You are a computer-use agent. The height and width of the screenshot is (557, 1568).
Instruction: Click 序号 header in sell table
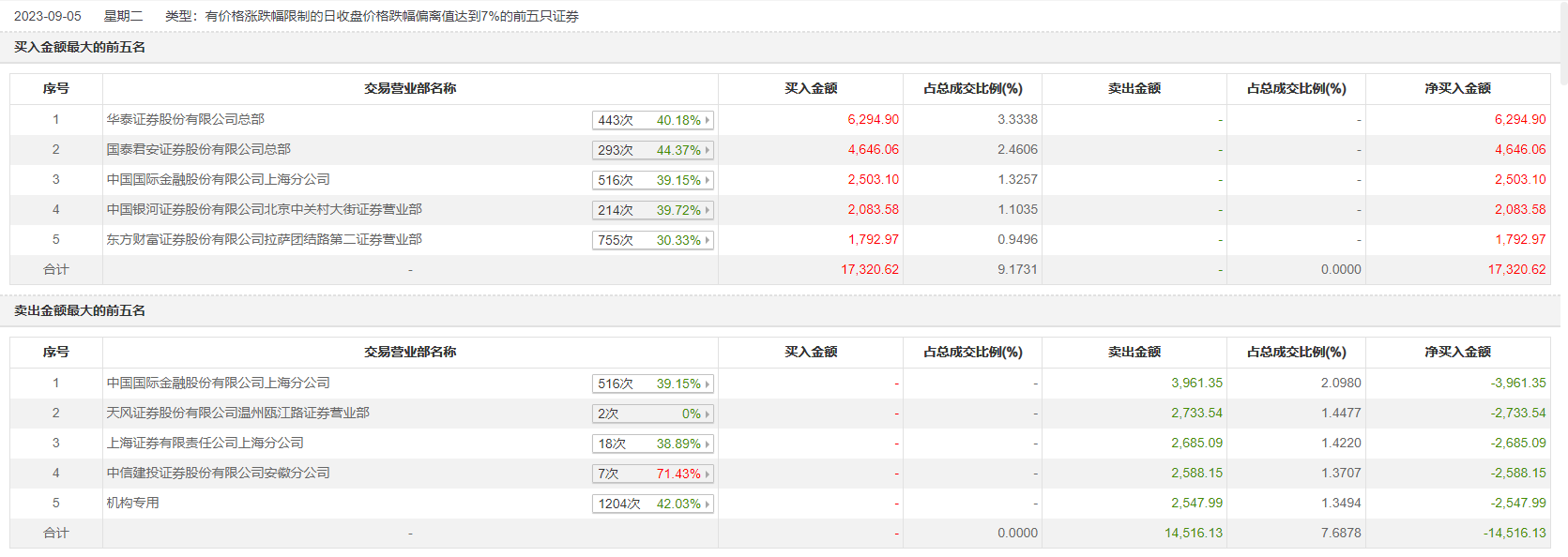click(x=56, y=352)
